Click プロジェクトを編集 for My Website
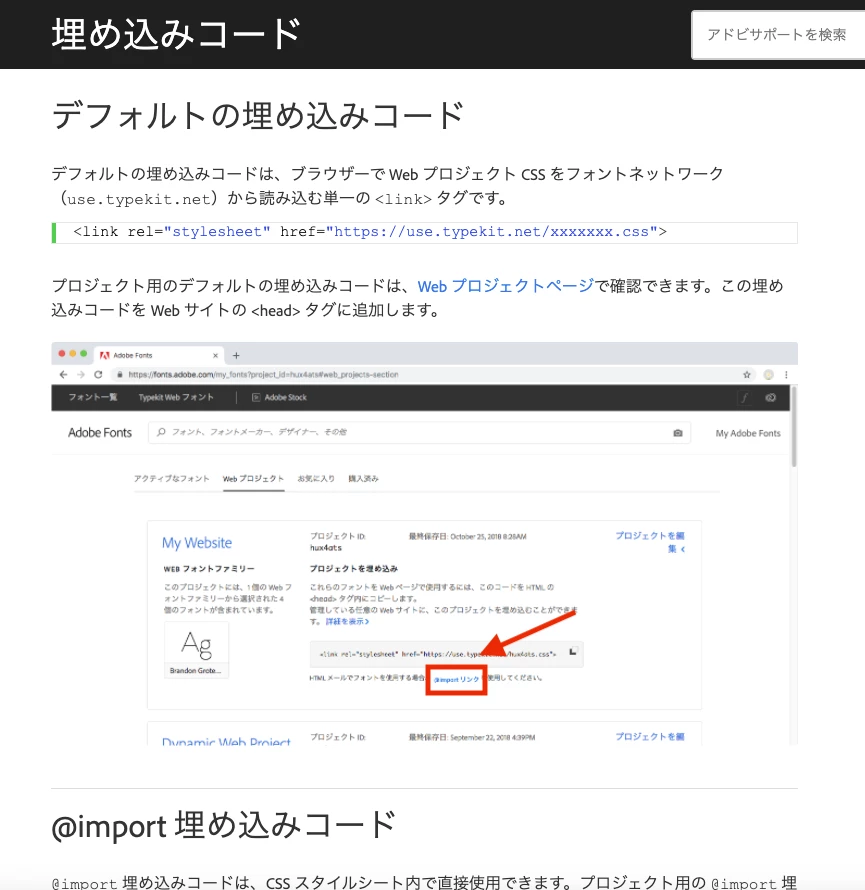The image size is (865, 890). click(650, 542)
